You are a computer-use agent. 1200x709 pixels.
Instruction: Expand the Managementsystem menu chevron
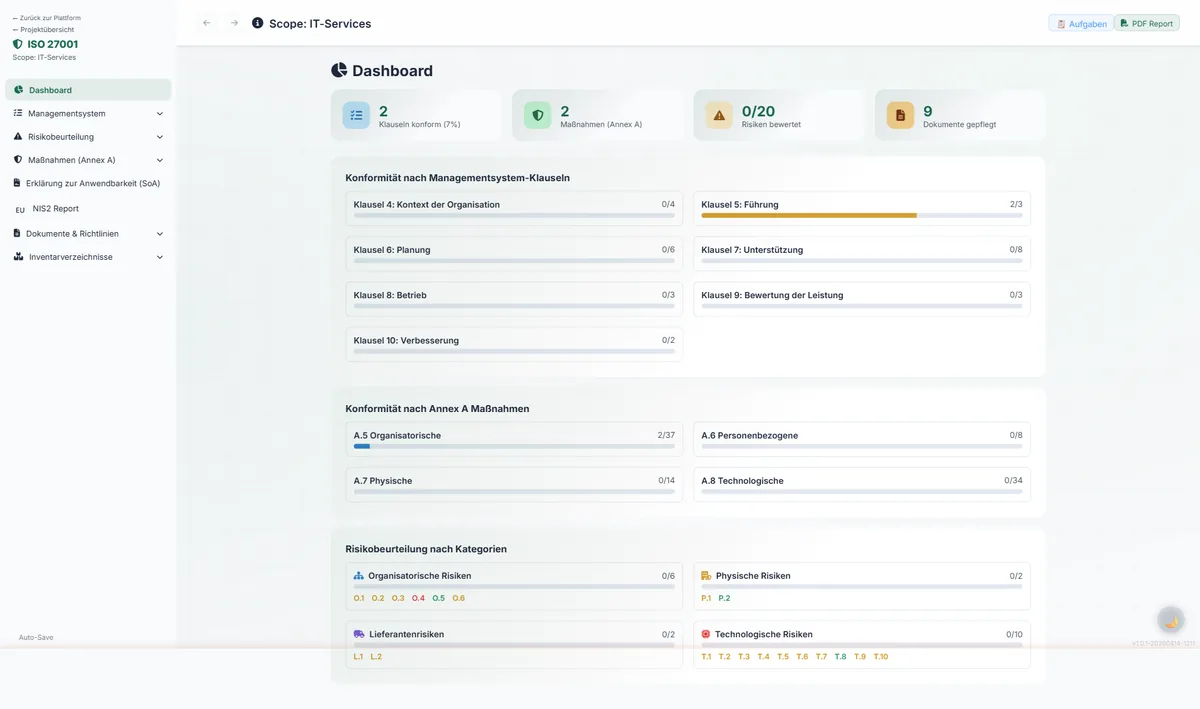(160, 114)
